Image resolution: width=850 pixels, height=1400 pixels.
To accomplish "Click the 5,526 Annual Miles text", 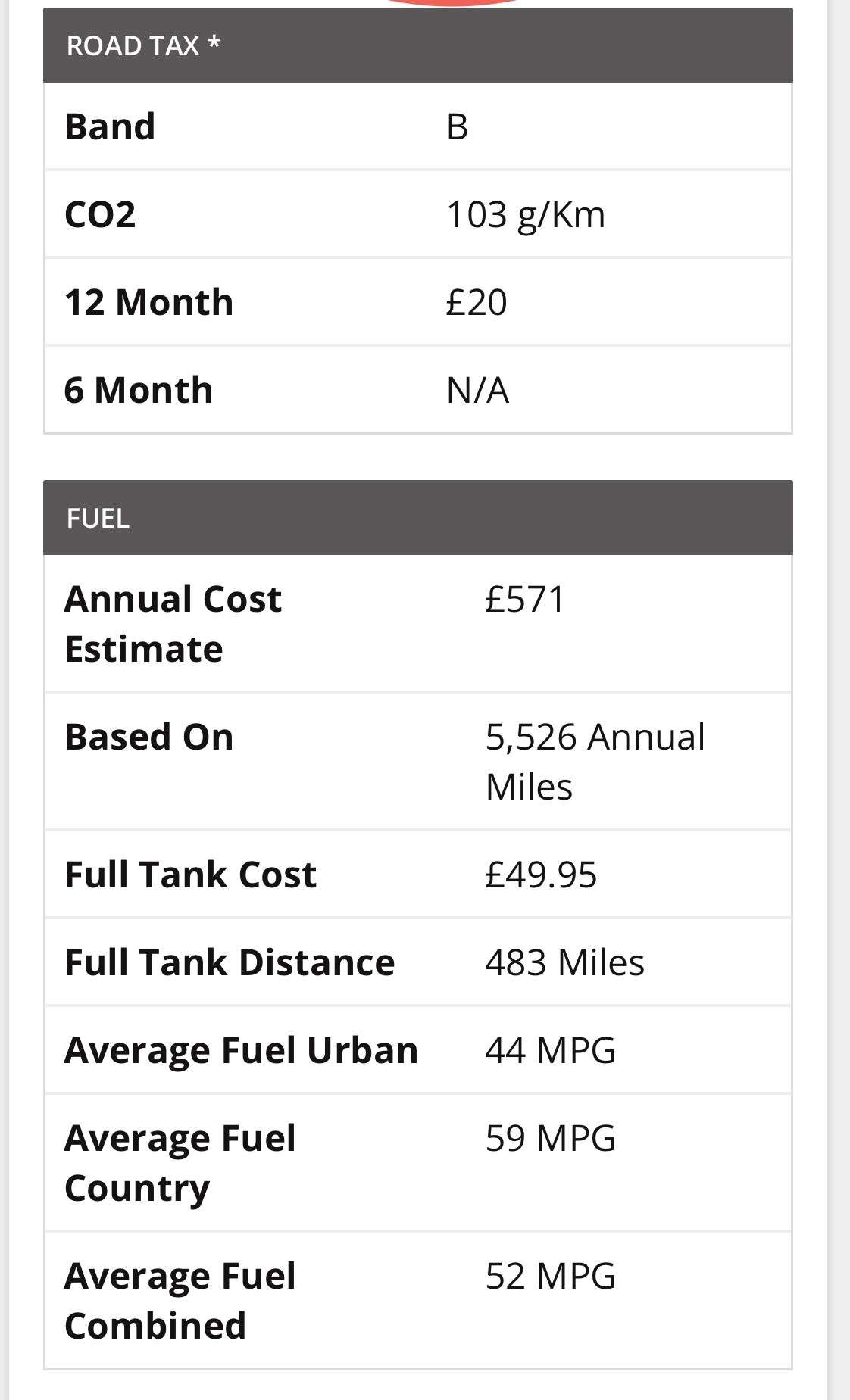I will coord(595,761).
